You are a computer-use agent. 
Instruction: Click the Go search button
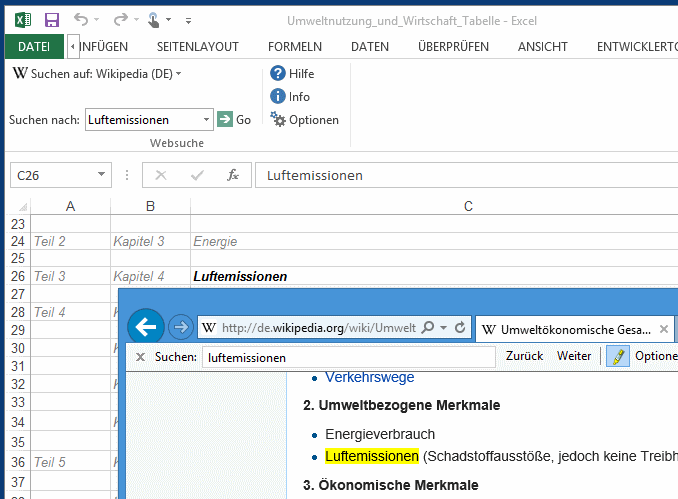coord(234,119)
